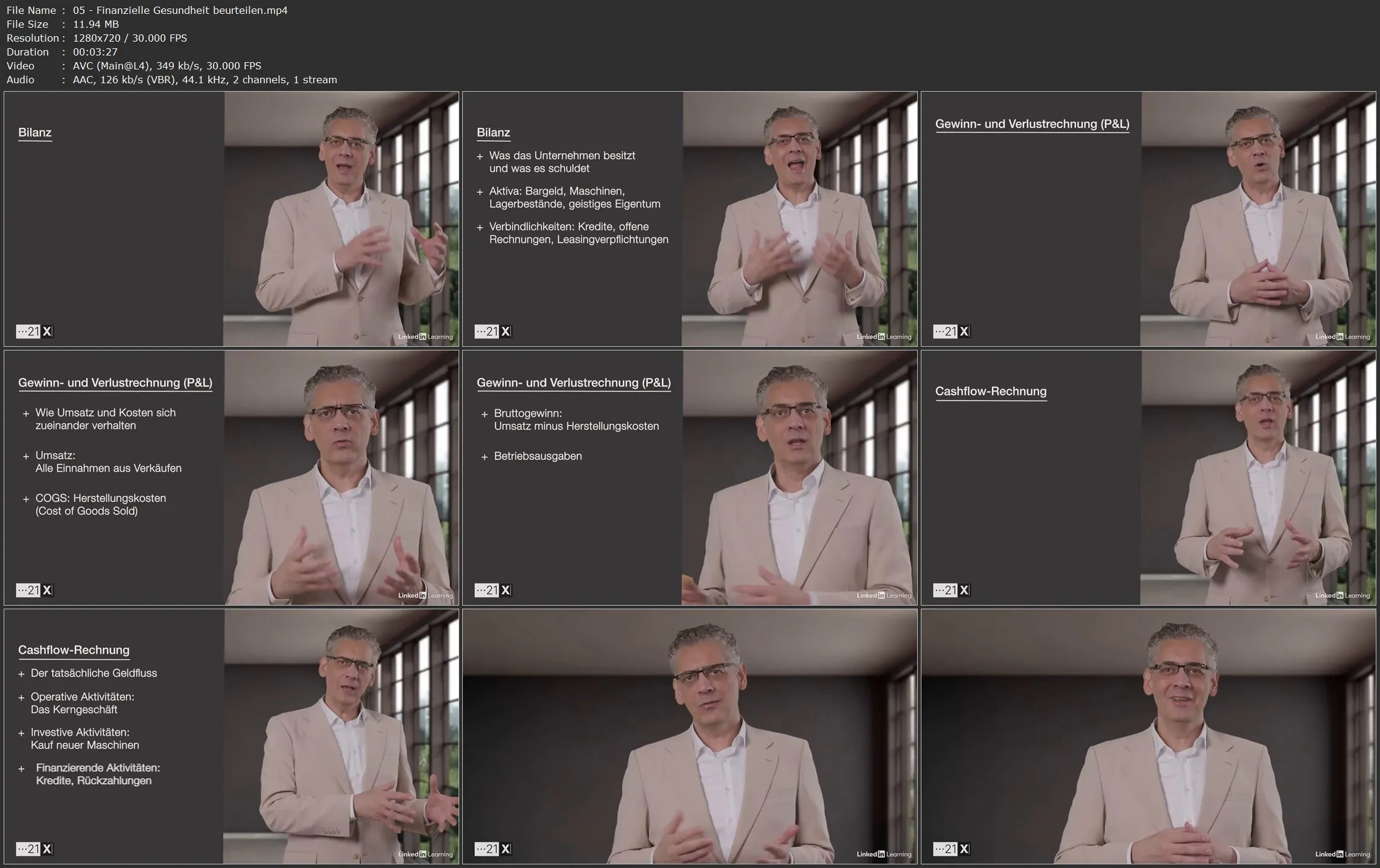Select the 'Bilanz' heading in the first frame

coord(35,133)
